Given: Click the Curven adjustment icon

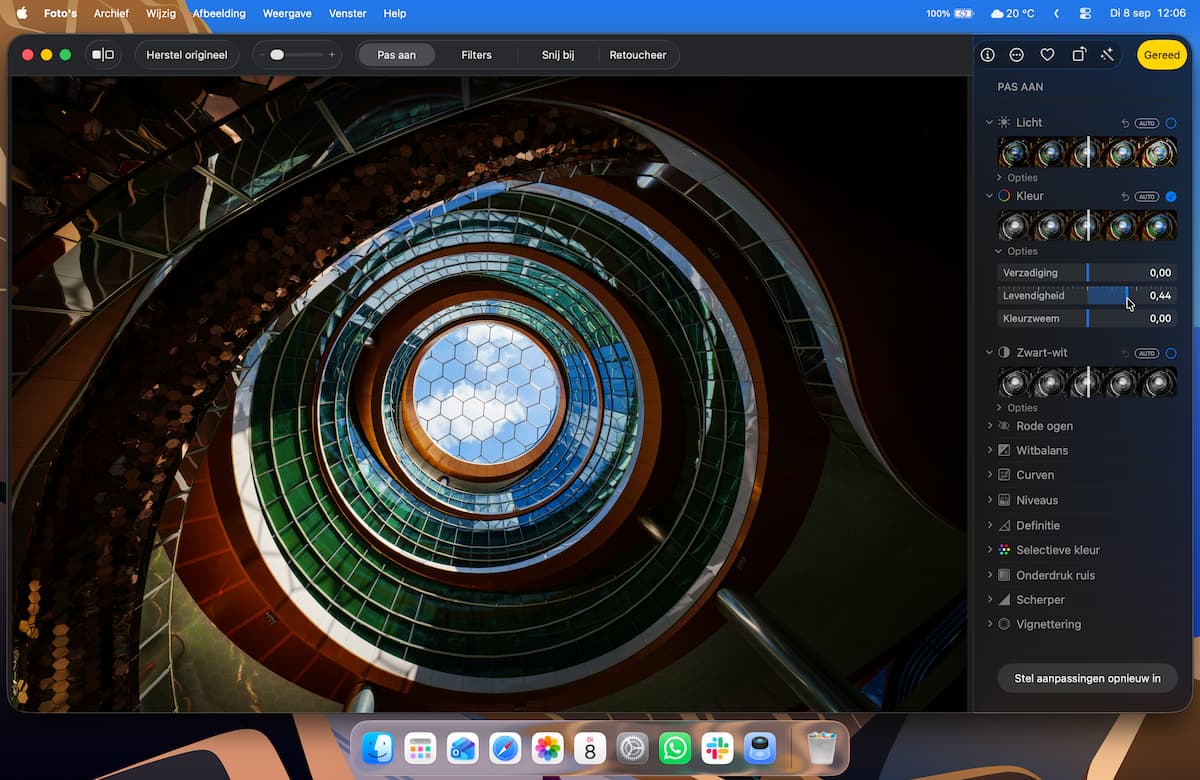Looking at the screenshot, I should click(1004, 475).
